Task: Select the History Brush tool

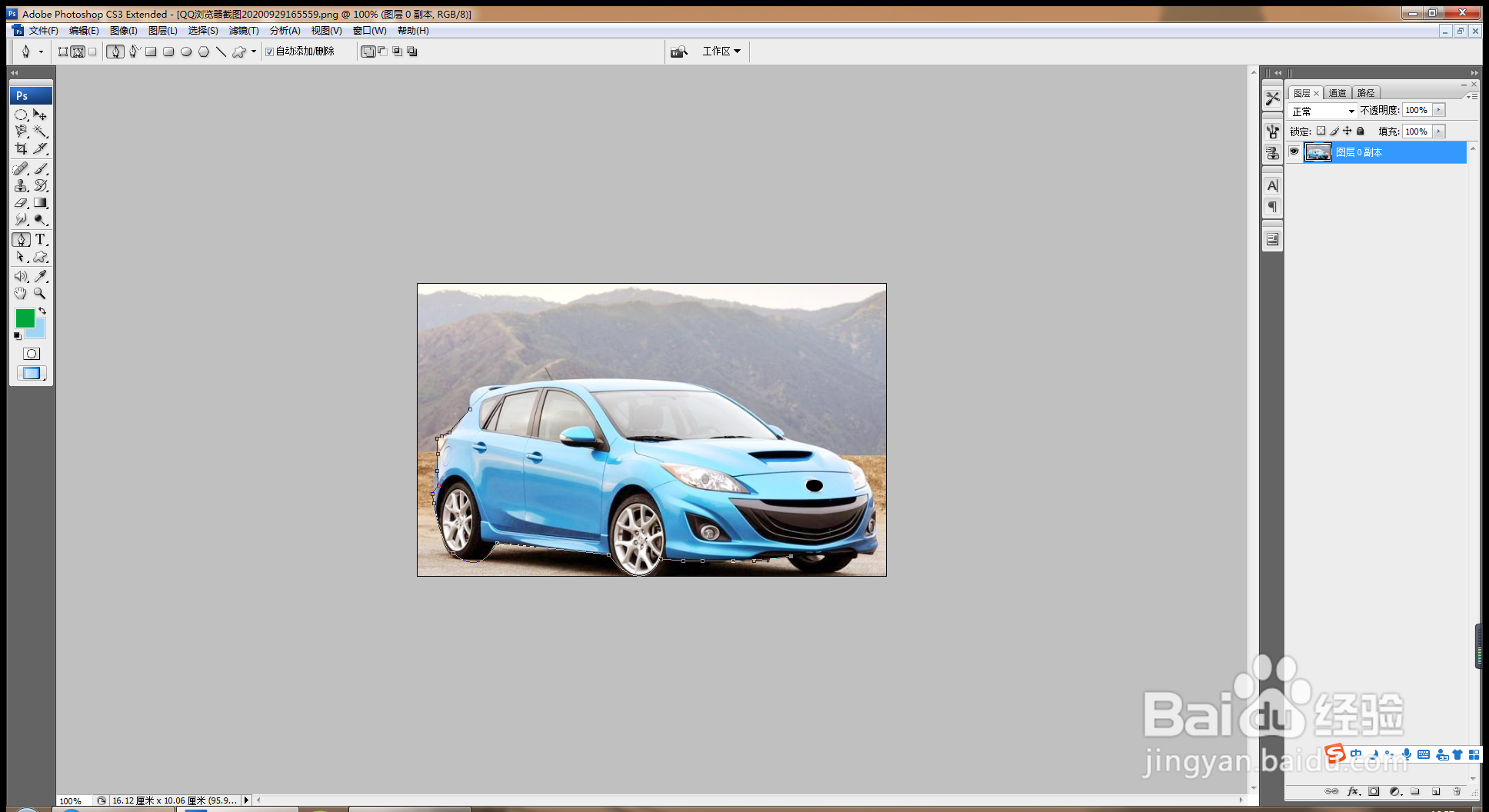Action: click(41, 185)
